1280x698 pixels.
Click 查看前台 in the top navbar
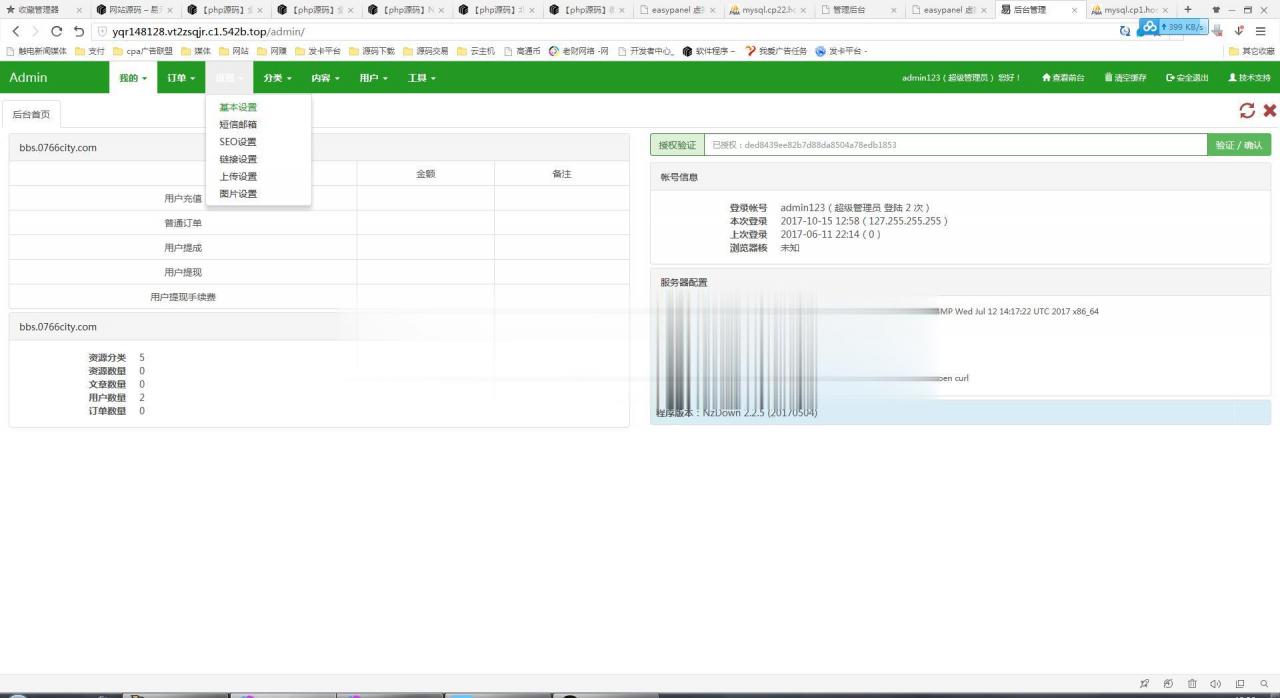(x=1063, y=77)
